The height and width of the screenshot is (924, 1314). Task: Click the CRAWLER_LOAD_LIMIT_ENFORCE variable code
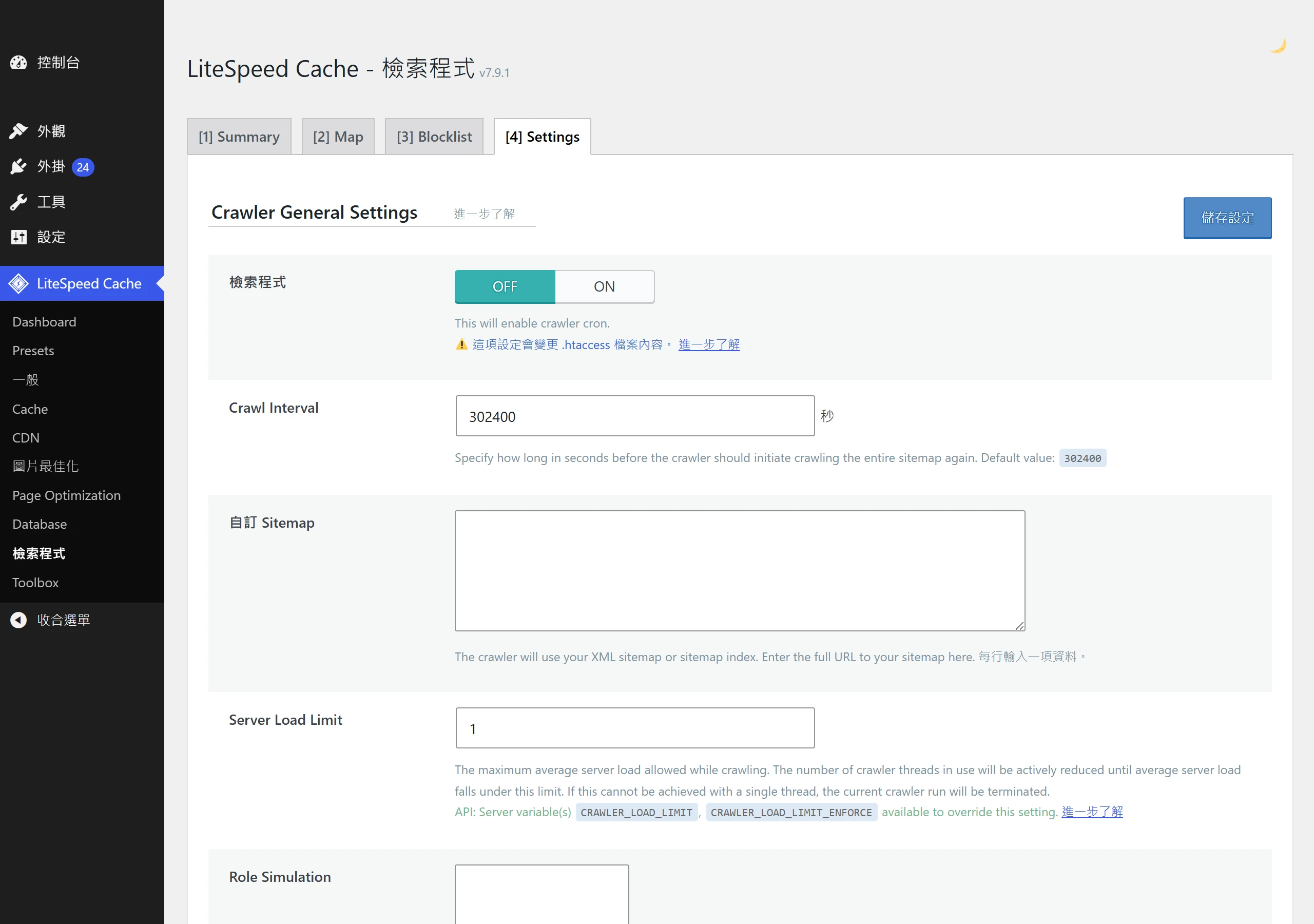pyautogui.click(x=791, y=813)
